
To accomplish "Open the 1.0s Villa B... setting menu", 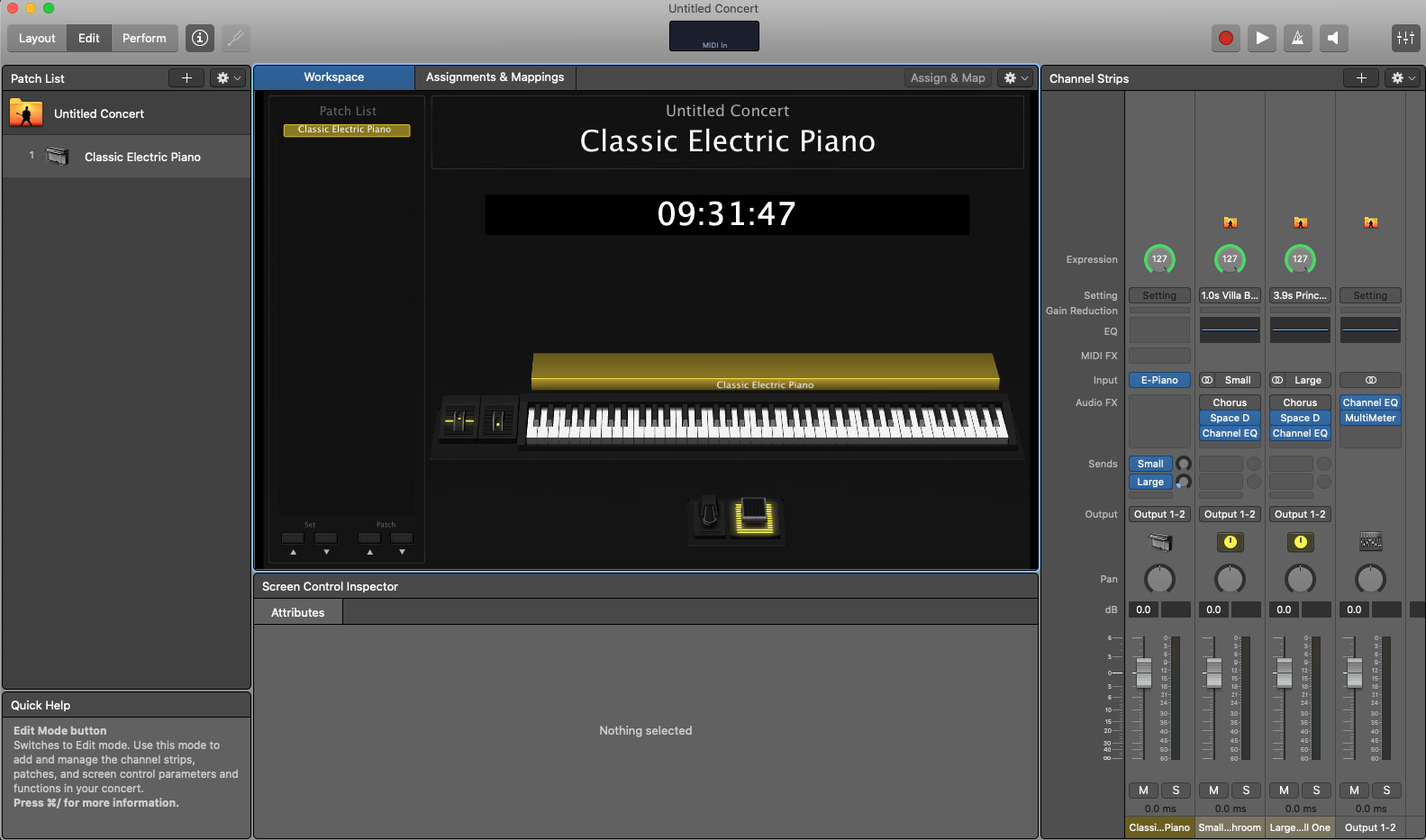I will [1231, 295].
